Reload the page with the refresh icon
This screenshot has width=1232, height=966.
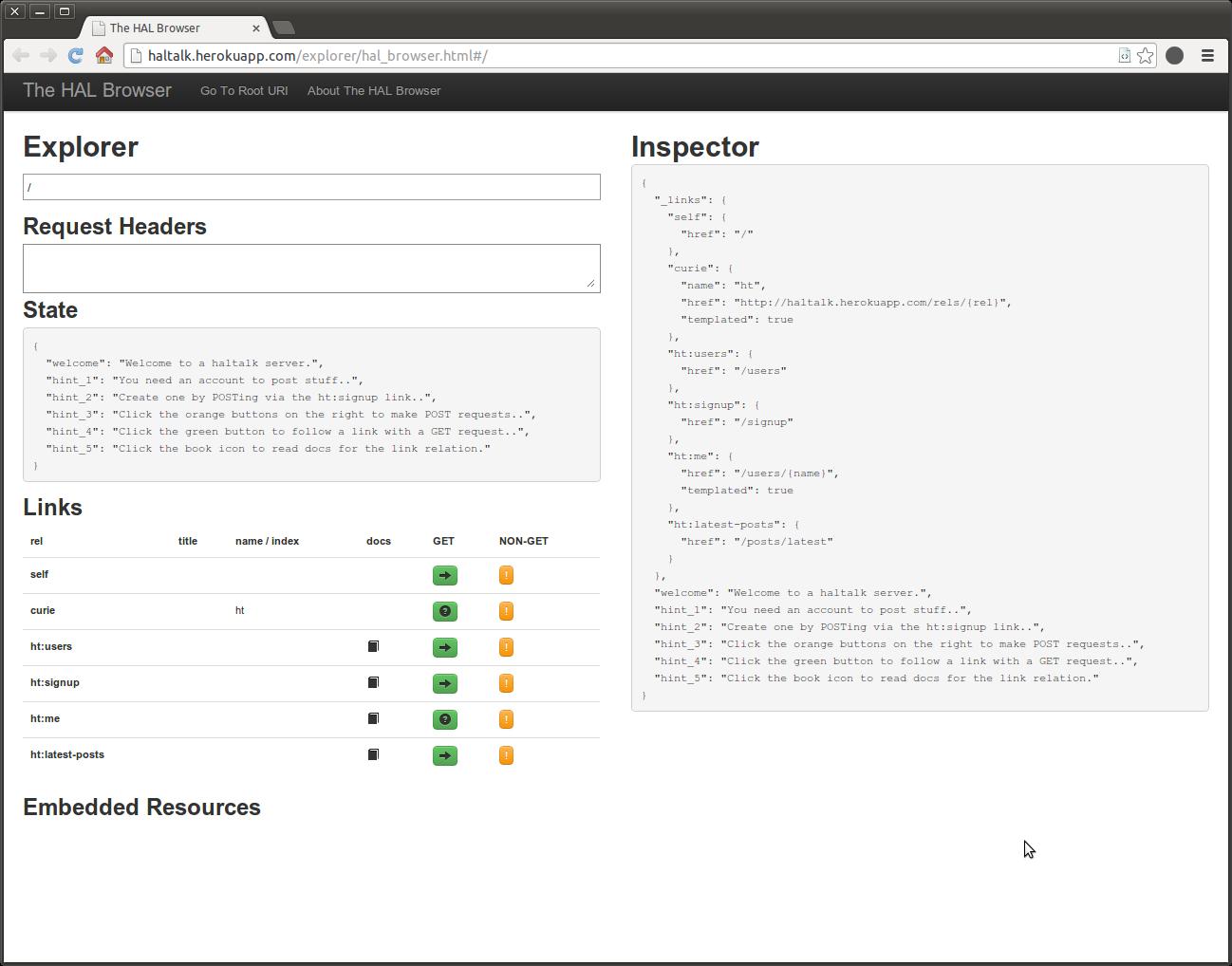click(x=75, y=55)
